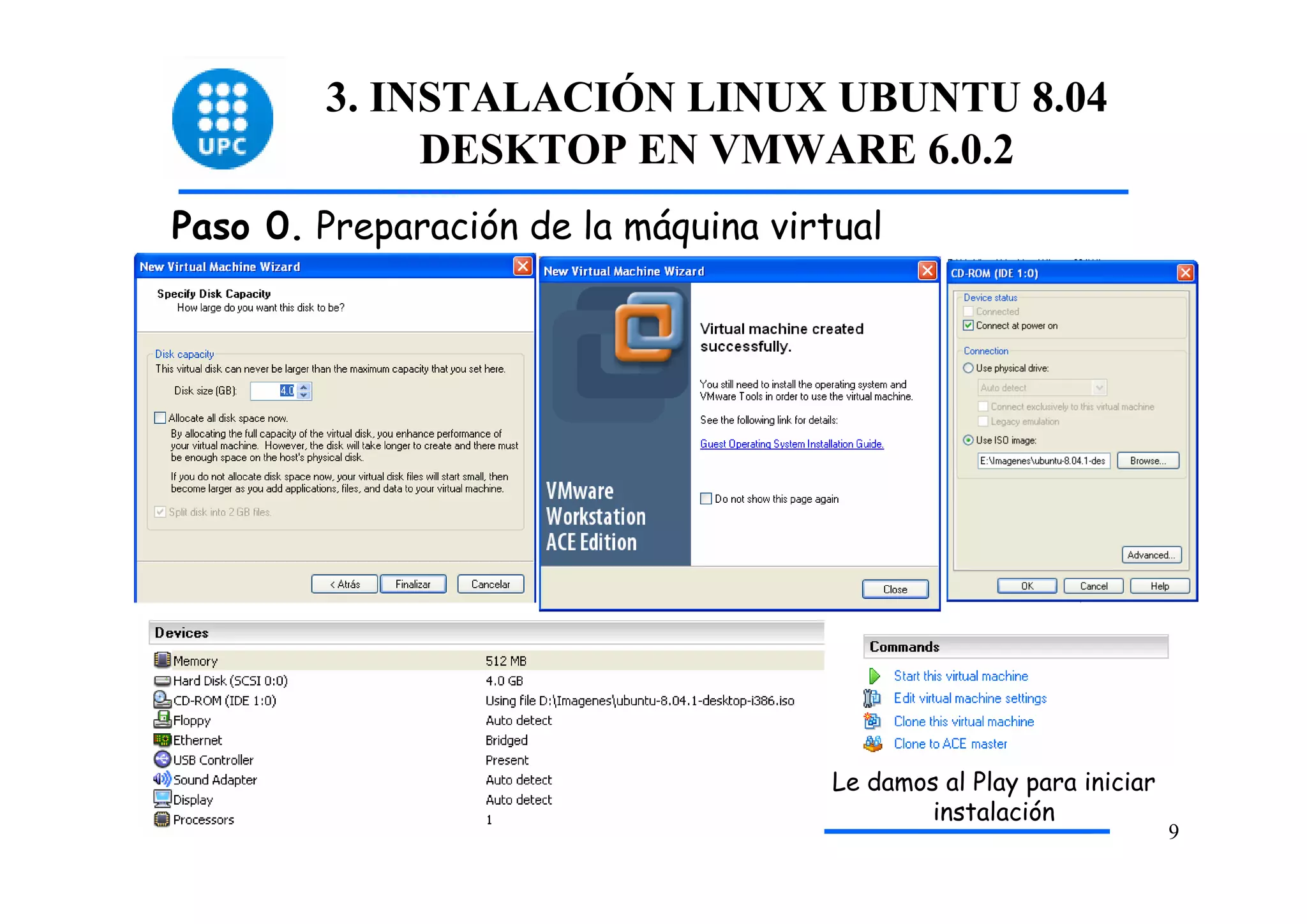This screenshot has height=924, width=1307.
Task: Click the UPC logo
Action: pos(223,119)
